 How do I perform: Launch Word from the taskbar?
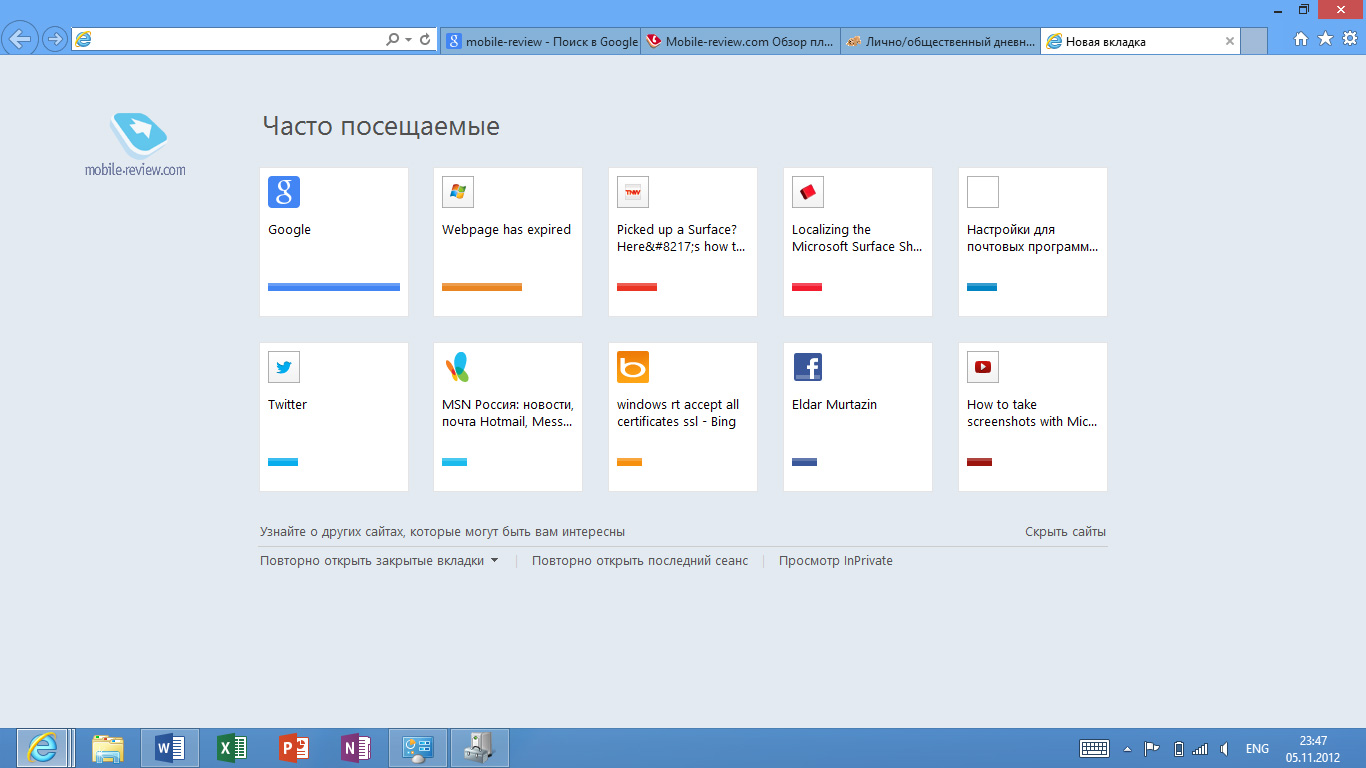pyautogui.click(x=169, y=748)
